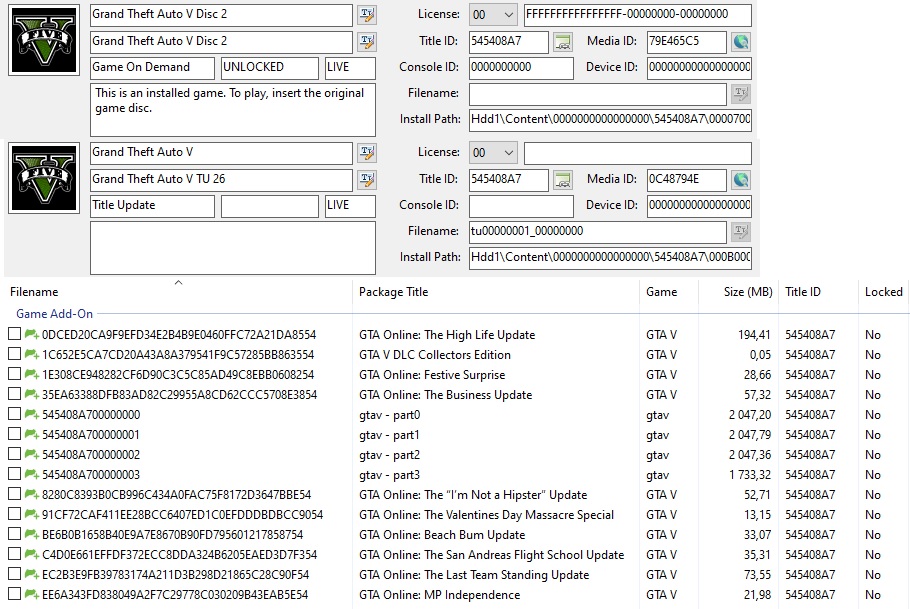Click GTA V logo thumbnail of Title Update
910x609 pixels.
(44, 178)
